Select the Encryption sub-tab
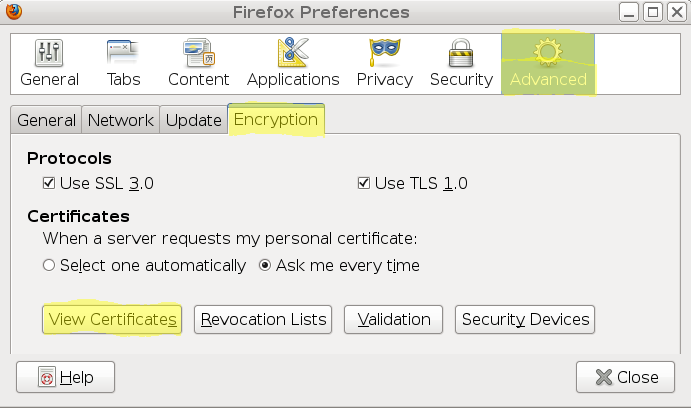This screenshot has width=691, height=408. [x=276, y=119]
